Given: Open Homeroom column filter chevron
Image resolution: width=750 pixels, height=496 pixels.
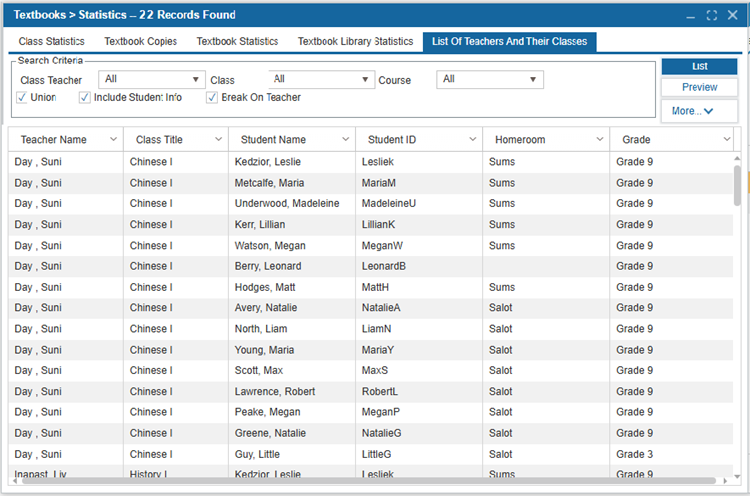Looking at the screenshot, I should [x=600, y=139].
